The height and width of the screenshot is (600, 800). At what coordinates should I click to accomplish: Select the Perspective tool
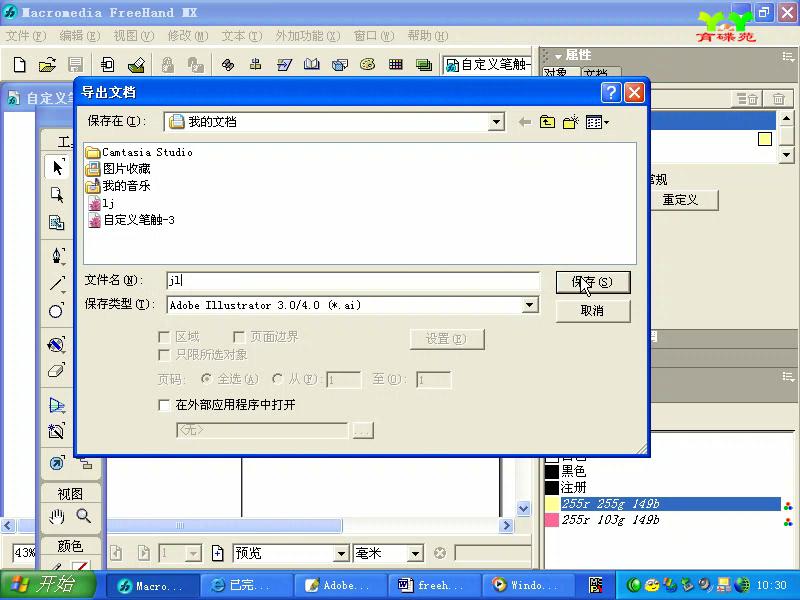coord(56,406)
